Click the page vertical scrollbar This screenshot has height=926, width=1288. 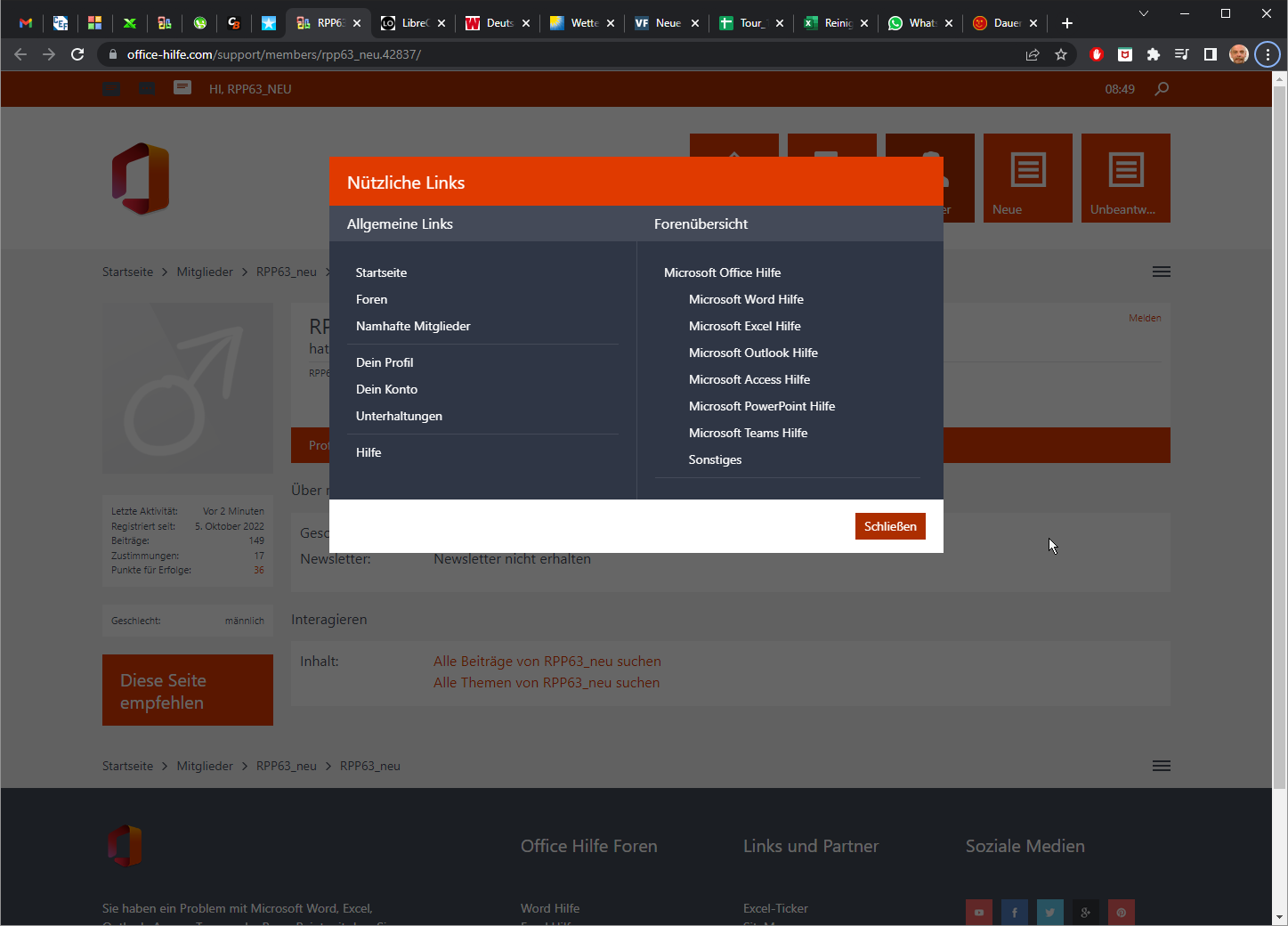click(x=1279, y=436)
